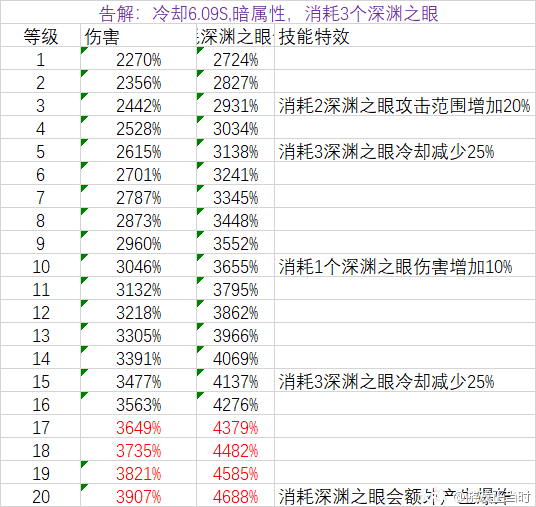The image size is (536, 507).
Task: Select the cell showing 2442%
Action: click(138, 104)
